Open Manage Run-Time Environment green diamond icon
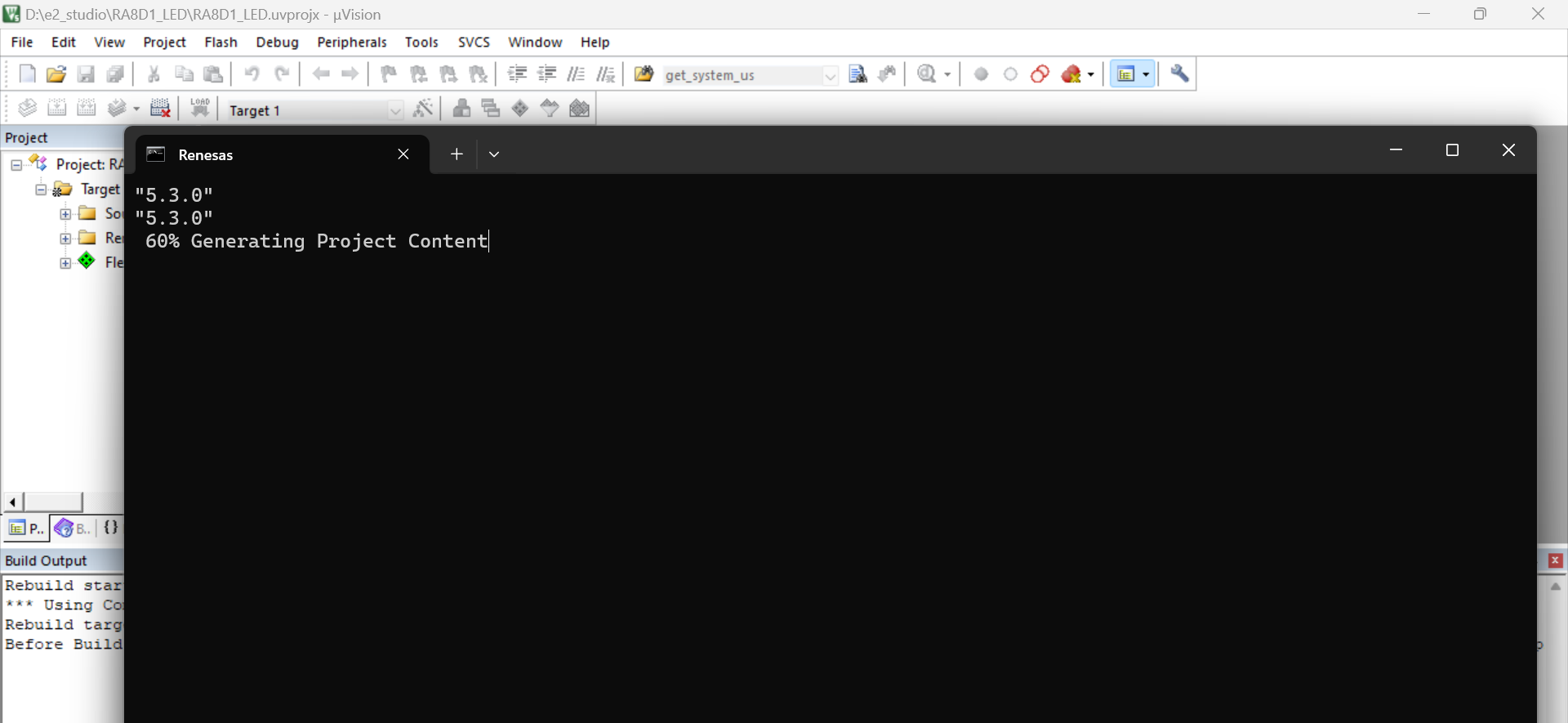This screenshot has height=723, width=1568. [520, 109]
